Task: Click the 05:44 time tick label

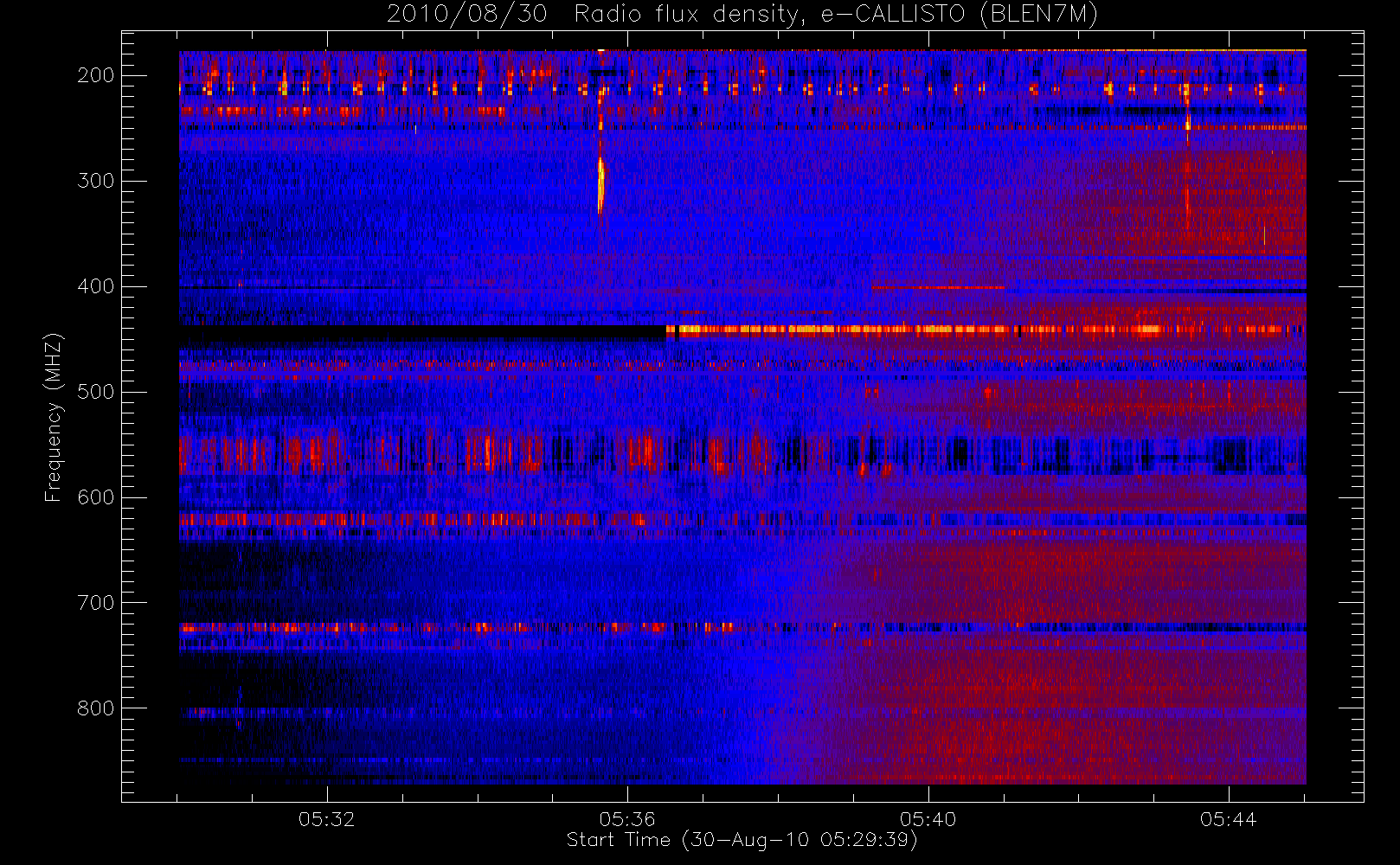Action: [1228, 819]
